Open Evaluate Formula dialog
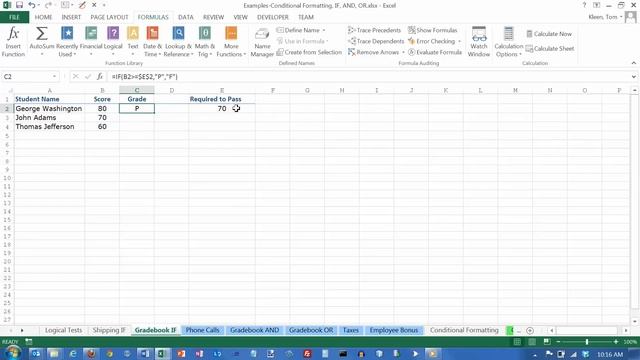 coord(435,52)
